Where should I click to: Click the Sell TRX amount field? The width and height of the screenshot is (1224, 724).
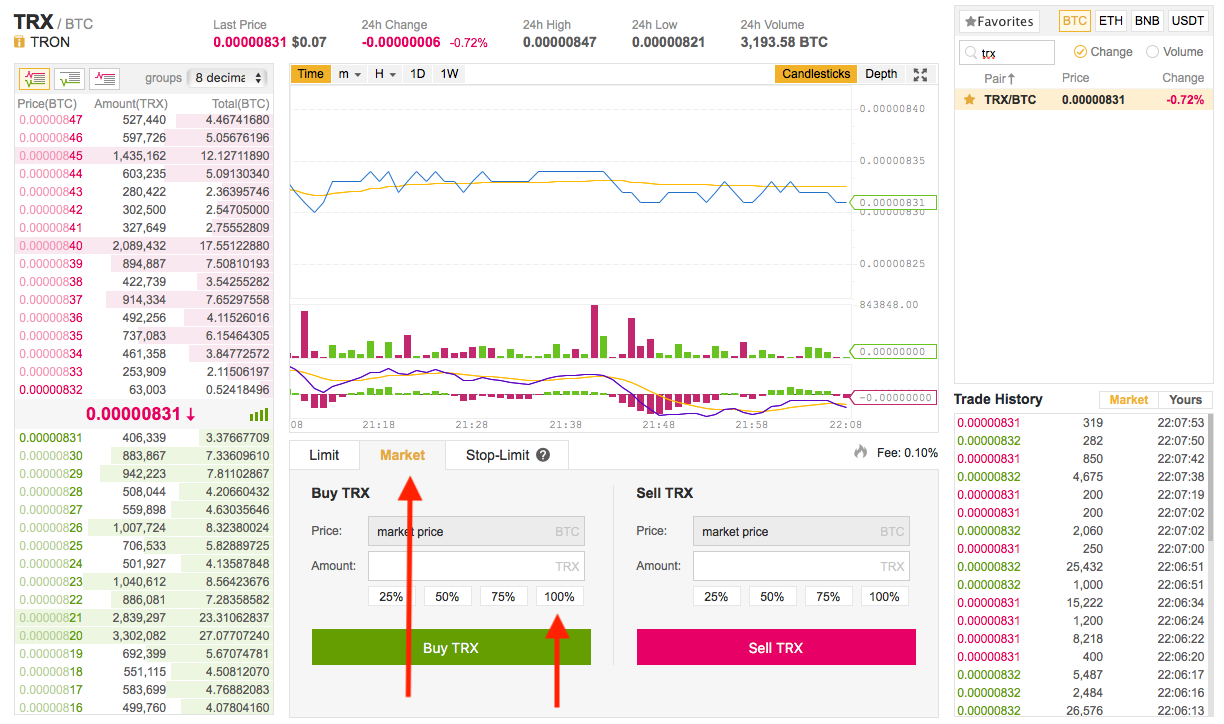tap(801, 566)
